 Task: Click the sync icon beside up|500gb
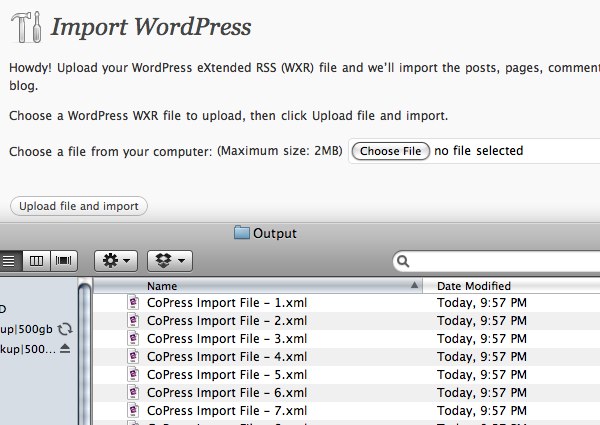(x=65, y=329)
